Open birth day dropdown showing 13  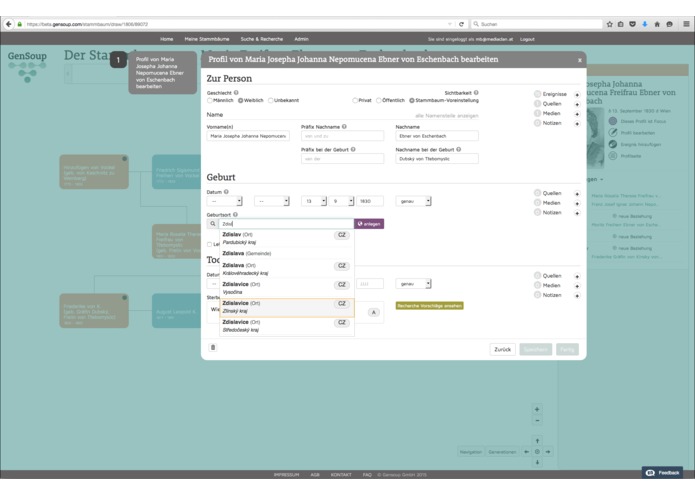click(x=314, y=201)
